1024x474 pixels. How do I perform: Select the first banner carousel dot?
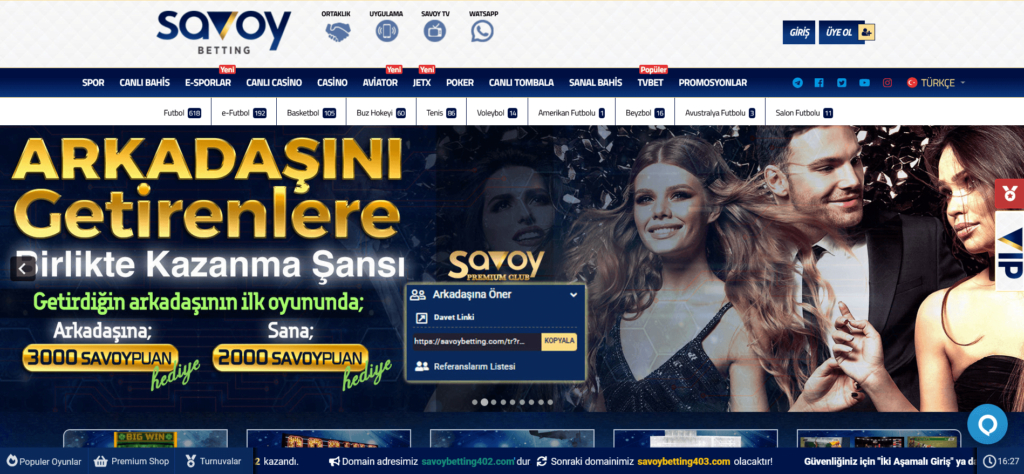pos(475,402)
